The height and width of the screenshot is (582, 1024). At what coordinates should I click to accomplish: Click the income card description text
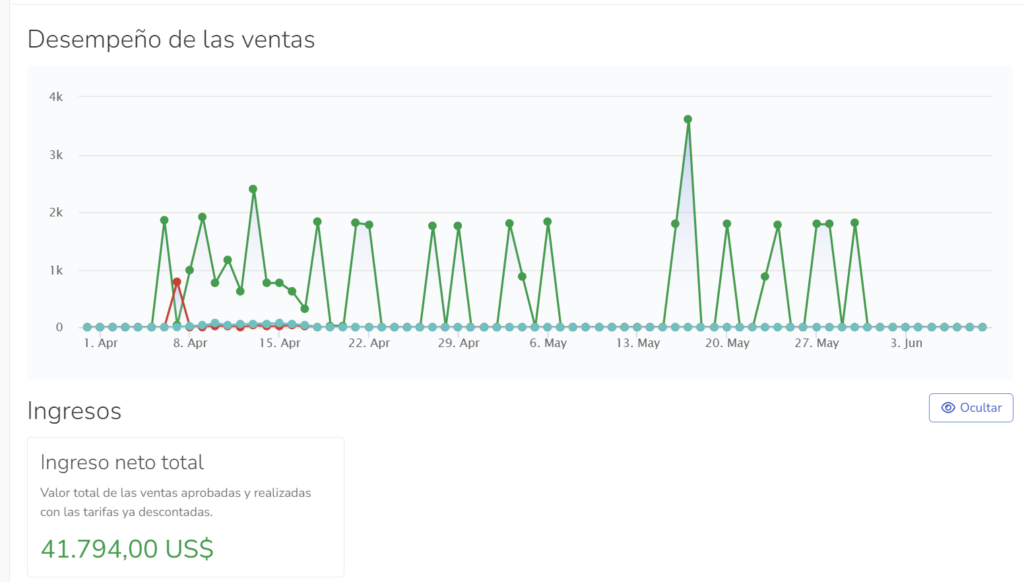(x=175, y=503)
